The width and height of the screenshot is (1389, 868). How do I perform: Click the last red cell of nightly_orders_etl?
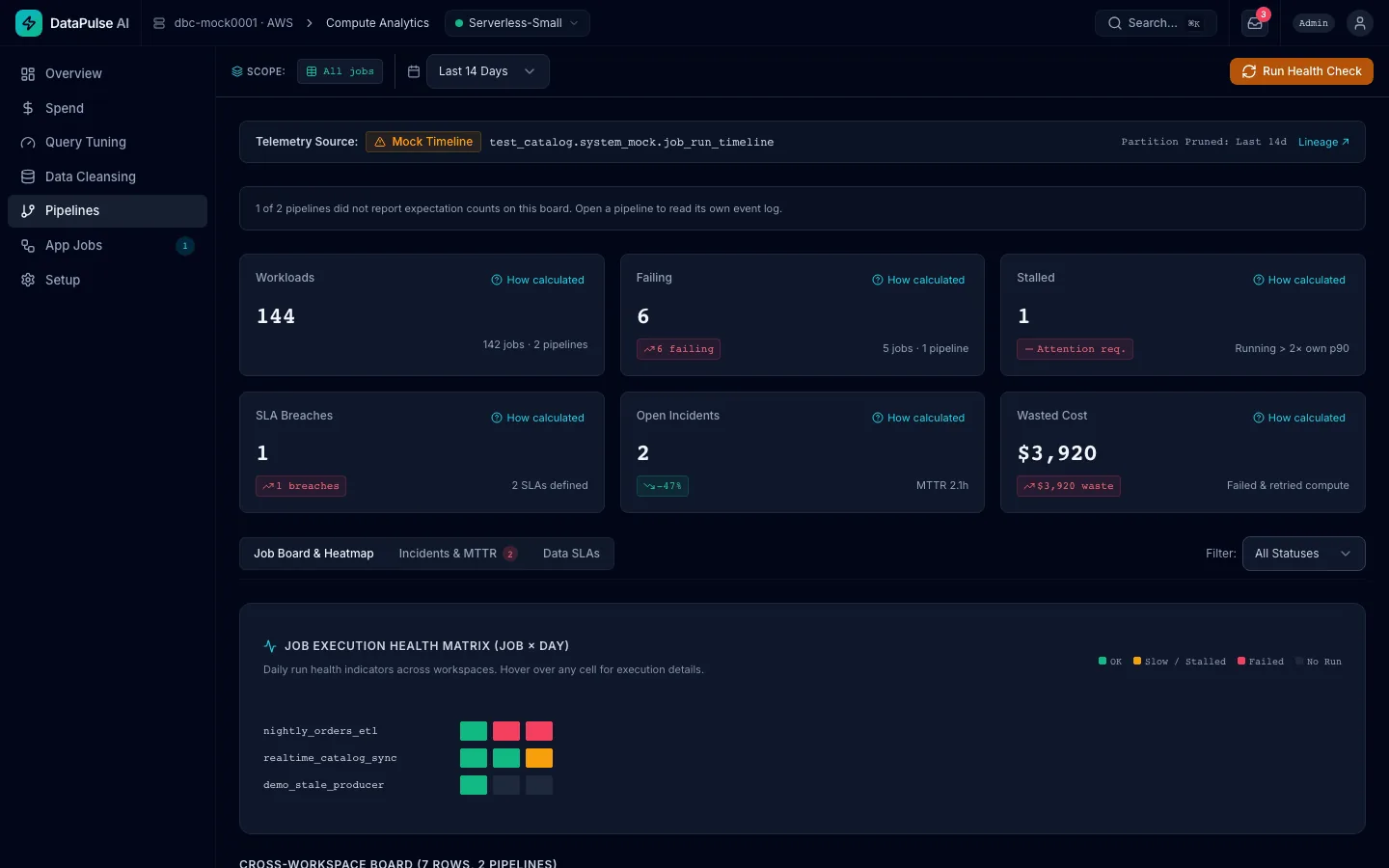coord(539,731)
